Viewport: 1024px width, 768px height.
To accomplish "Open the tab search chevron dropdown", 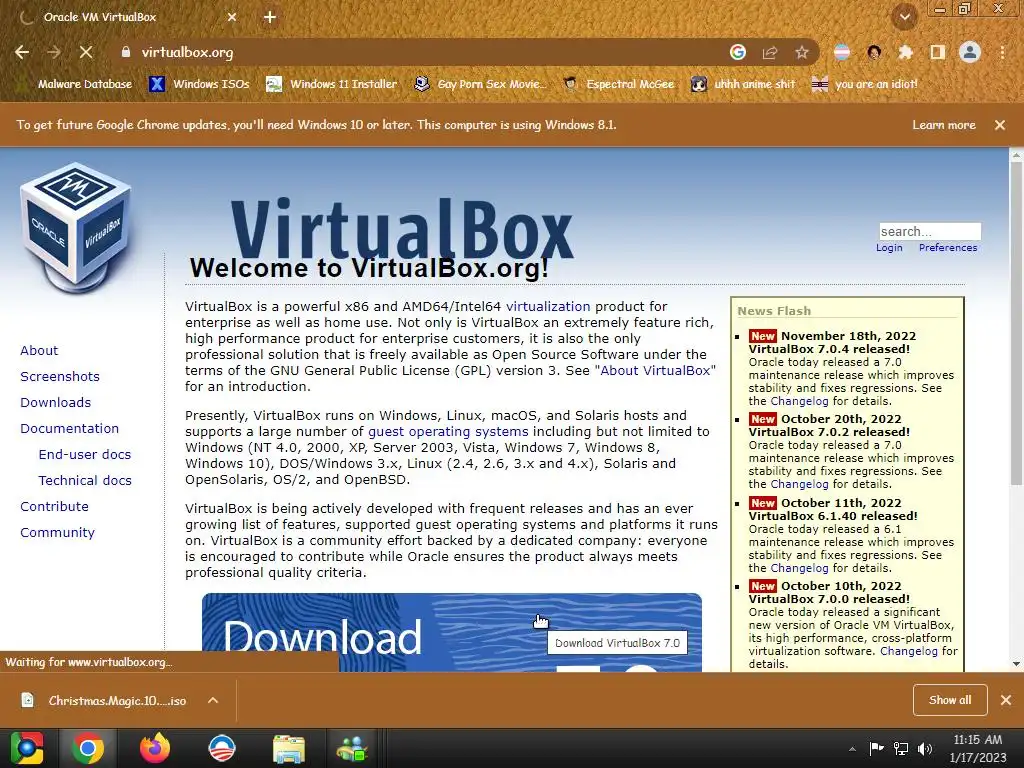I will 904,17.
